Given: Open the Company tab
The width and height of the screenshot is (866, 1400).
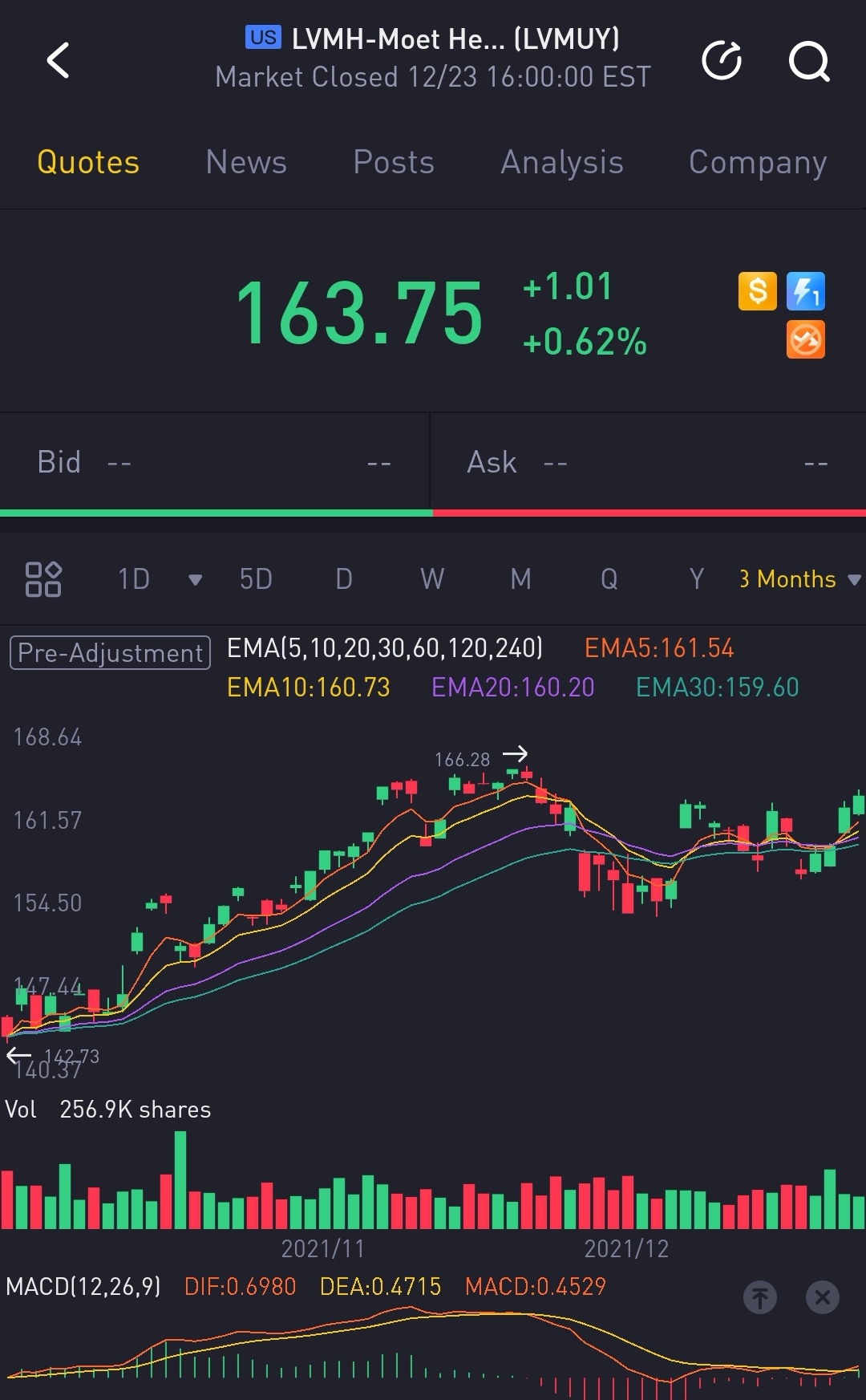Looking at the screenshot, I should pyautogui.click(x=758, y=163).
